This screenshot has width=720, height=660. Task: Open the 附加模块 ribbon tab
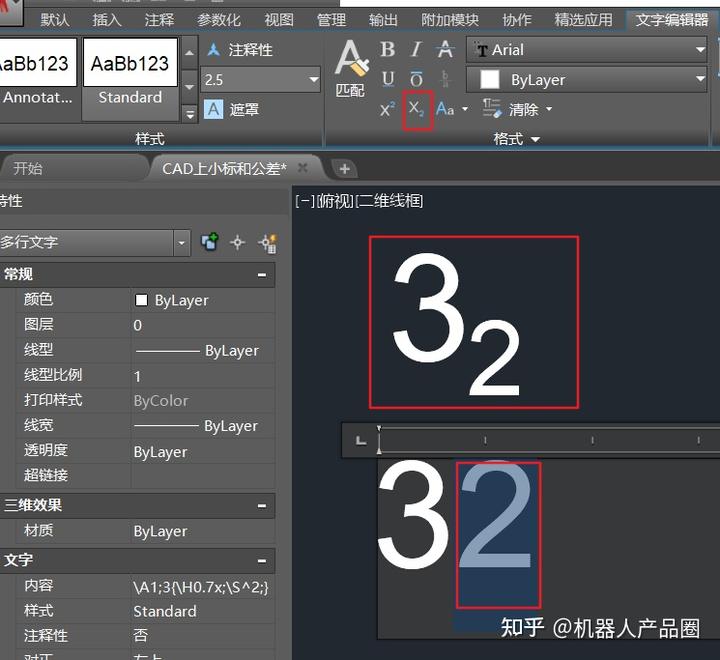click(450, 20)
